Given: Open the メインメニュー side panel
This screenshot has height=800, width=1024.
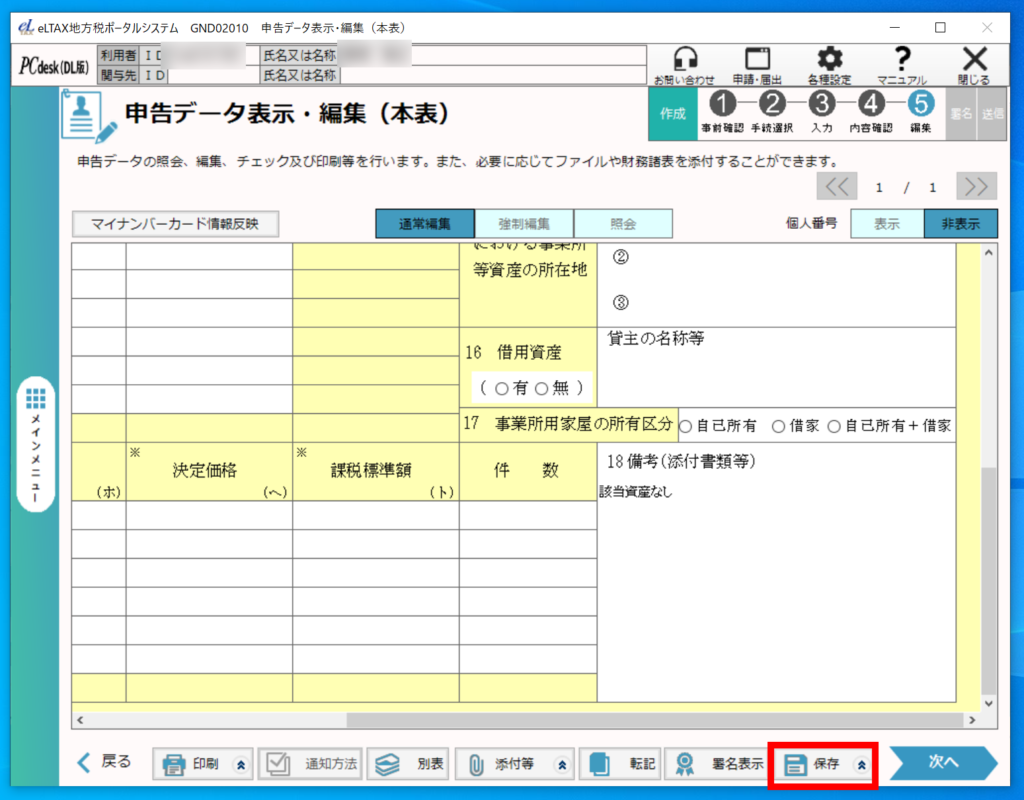Looking at the screenshot, I should (37, 445).
